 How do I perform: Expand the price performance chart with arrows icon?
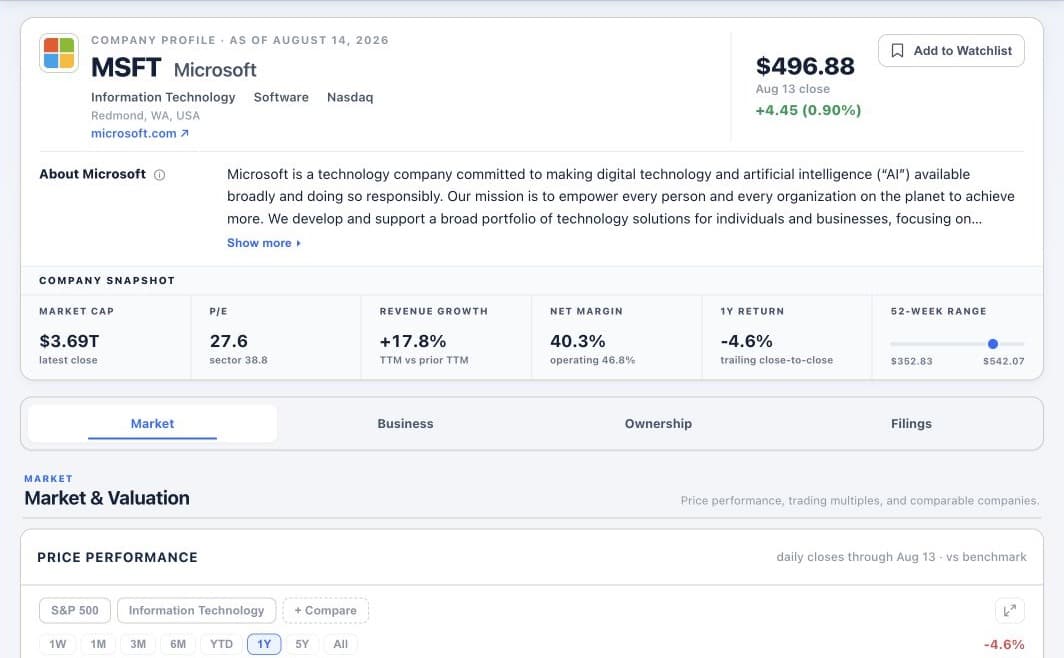1010,610
